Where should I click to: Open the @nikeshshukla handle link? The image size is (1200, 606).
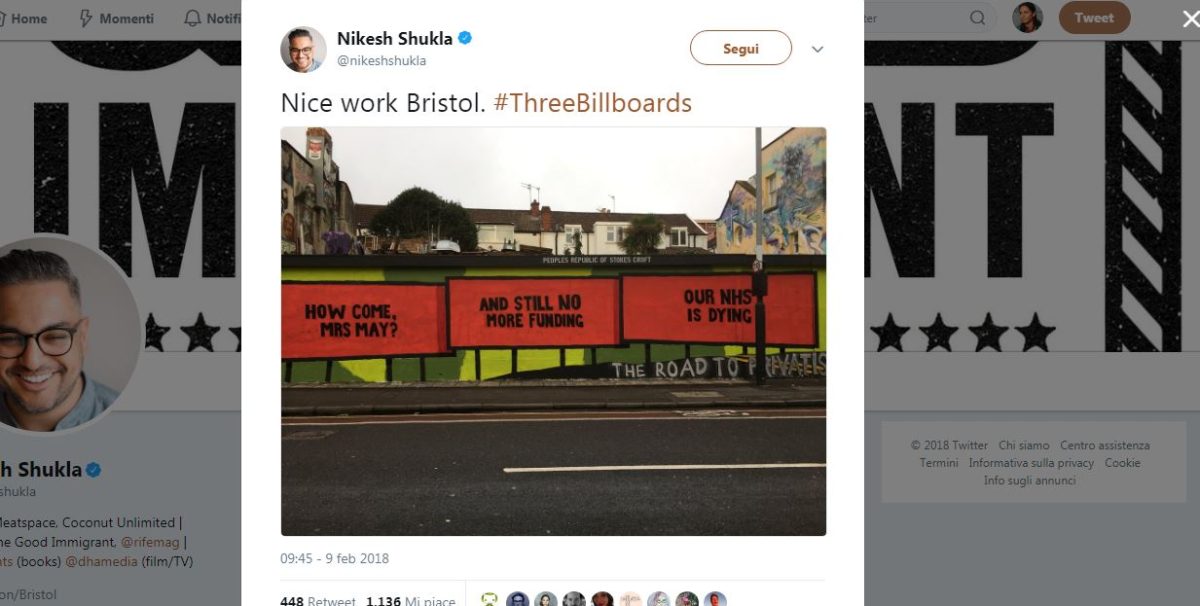[x=381, y=61]
